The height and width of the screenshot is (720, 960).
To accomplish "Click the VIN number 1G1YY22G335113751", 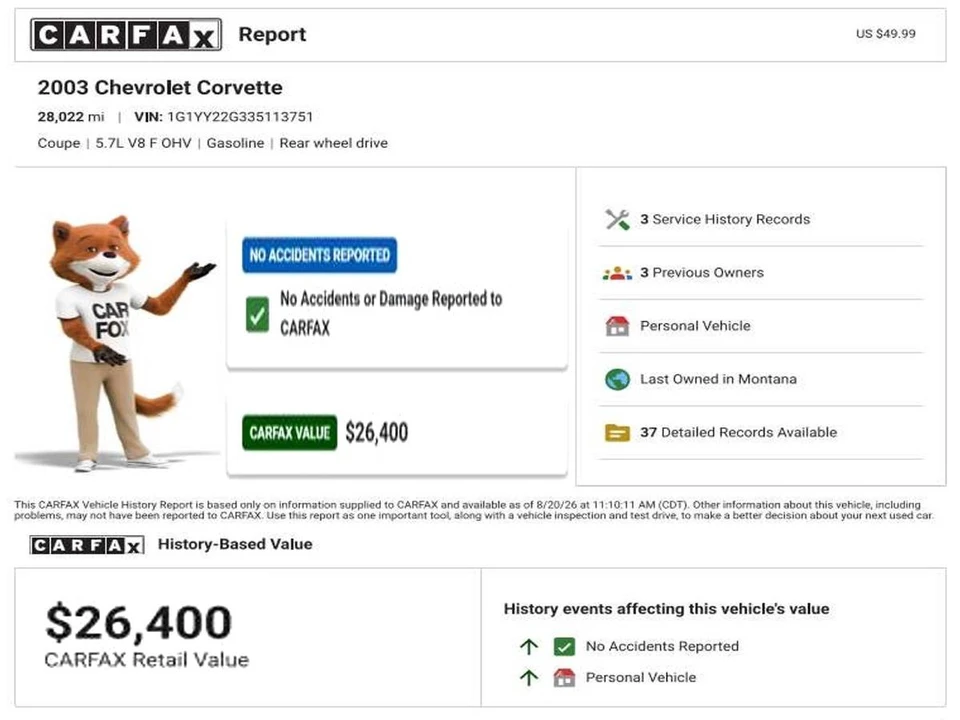I will [240, 117].
